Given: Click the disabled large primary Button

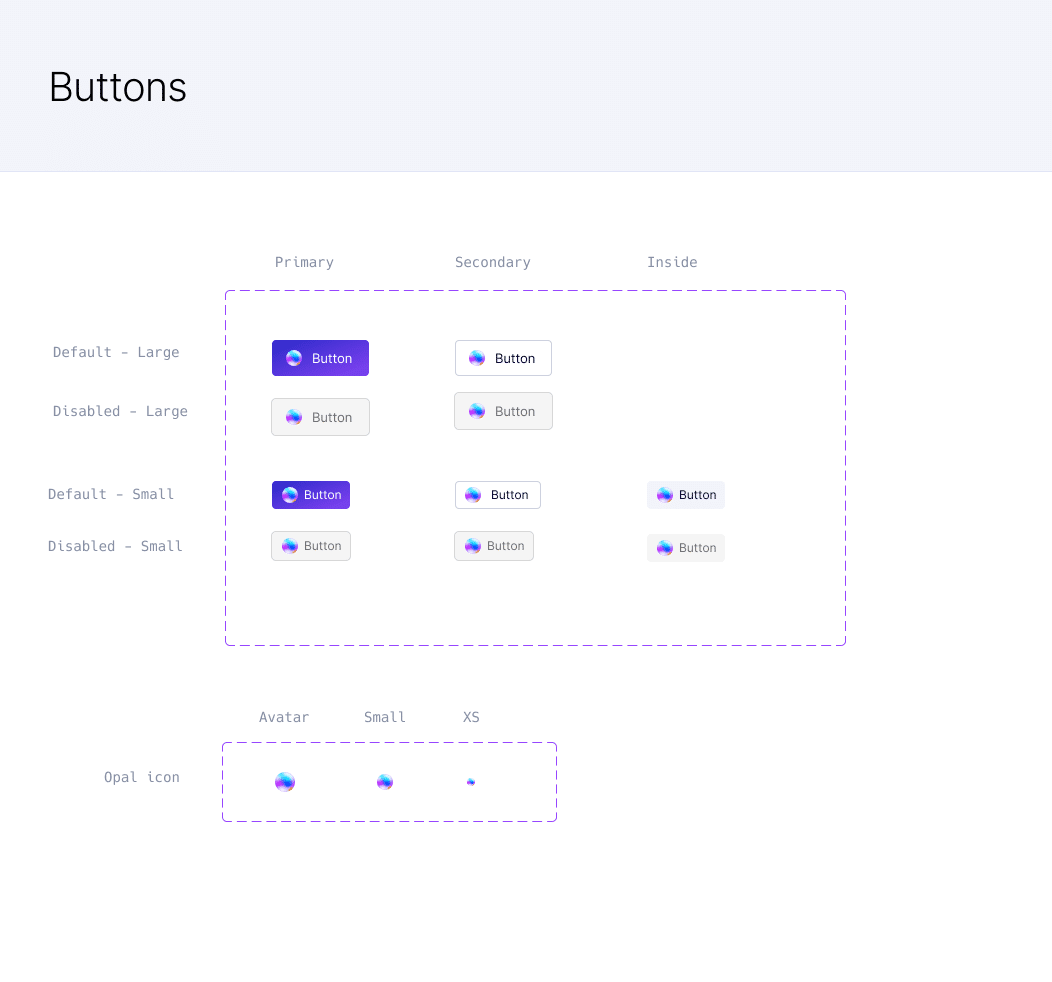Looking at the screenshot, I should (320, 417).
